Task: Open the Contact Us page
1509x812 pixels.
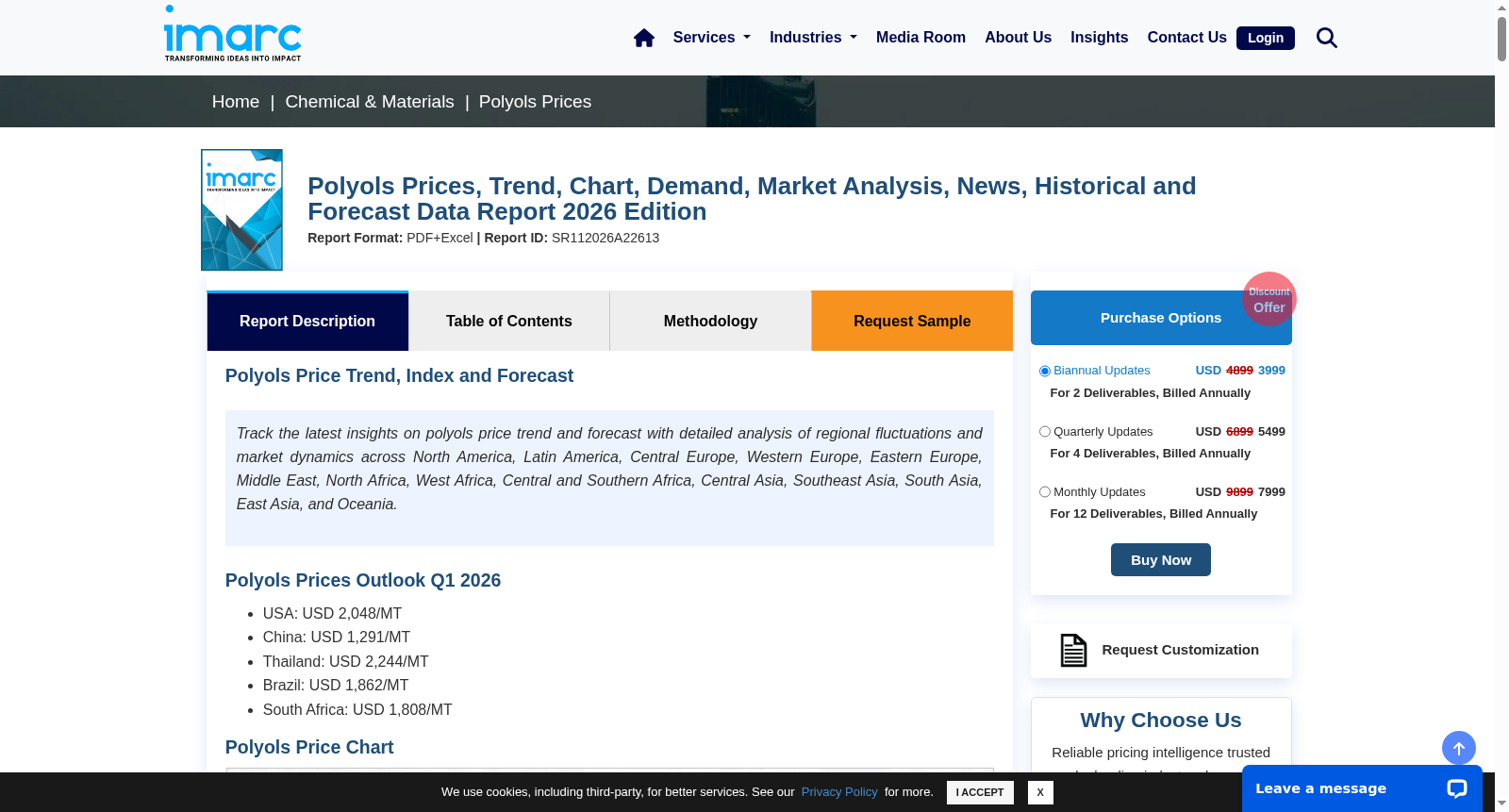Action: click(1186, 38)
